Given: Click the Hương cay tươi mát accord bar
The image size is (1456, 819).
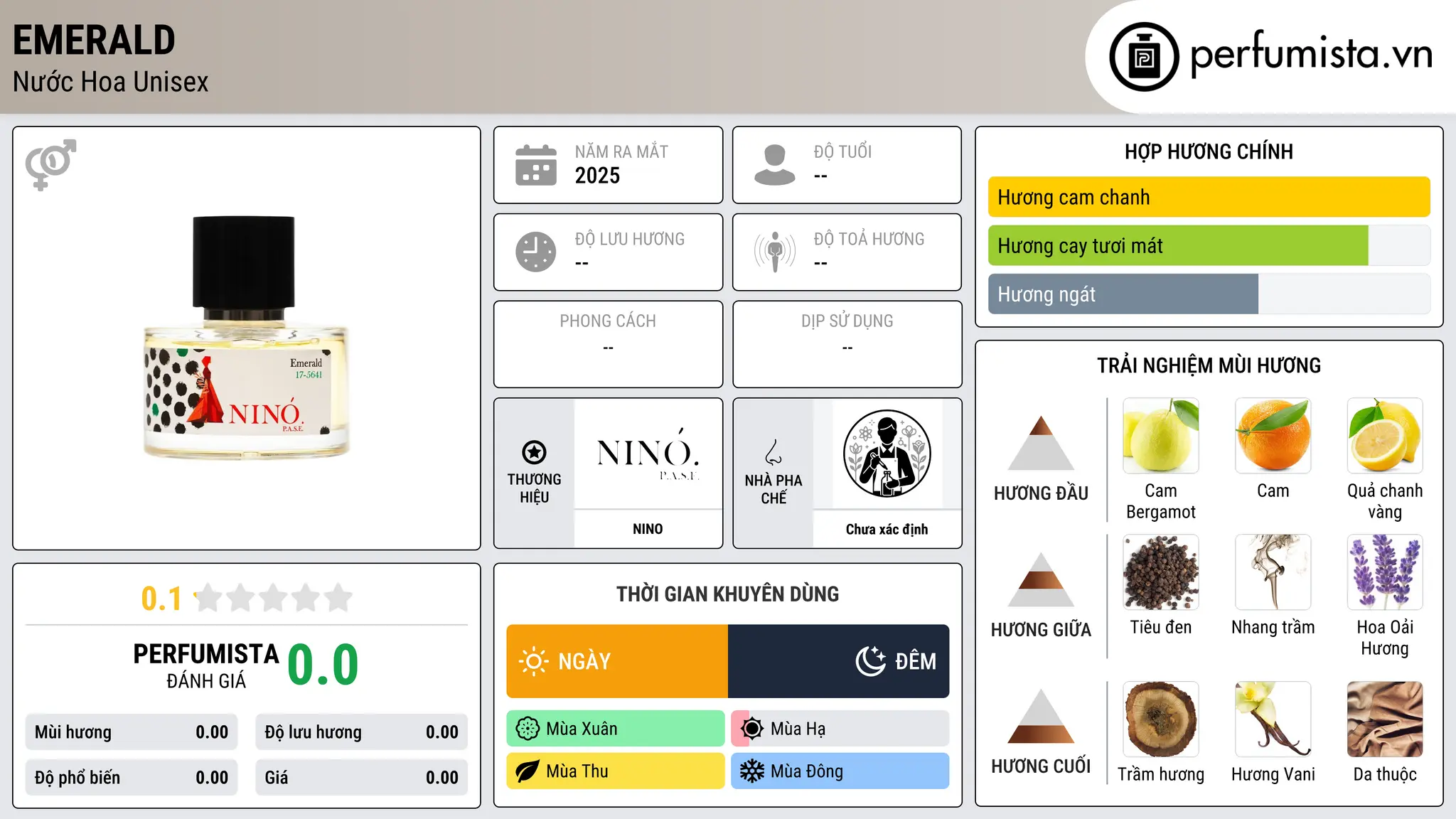Looking at the screenshot, I should [1209, 245].
